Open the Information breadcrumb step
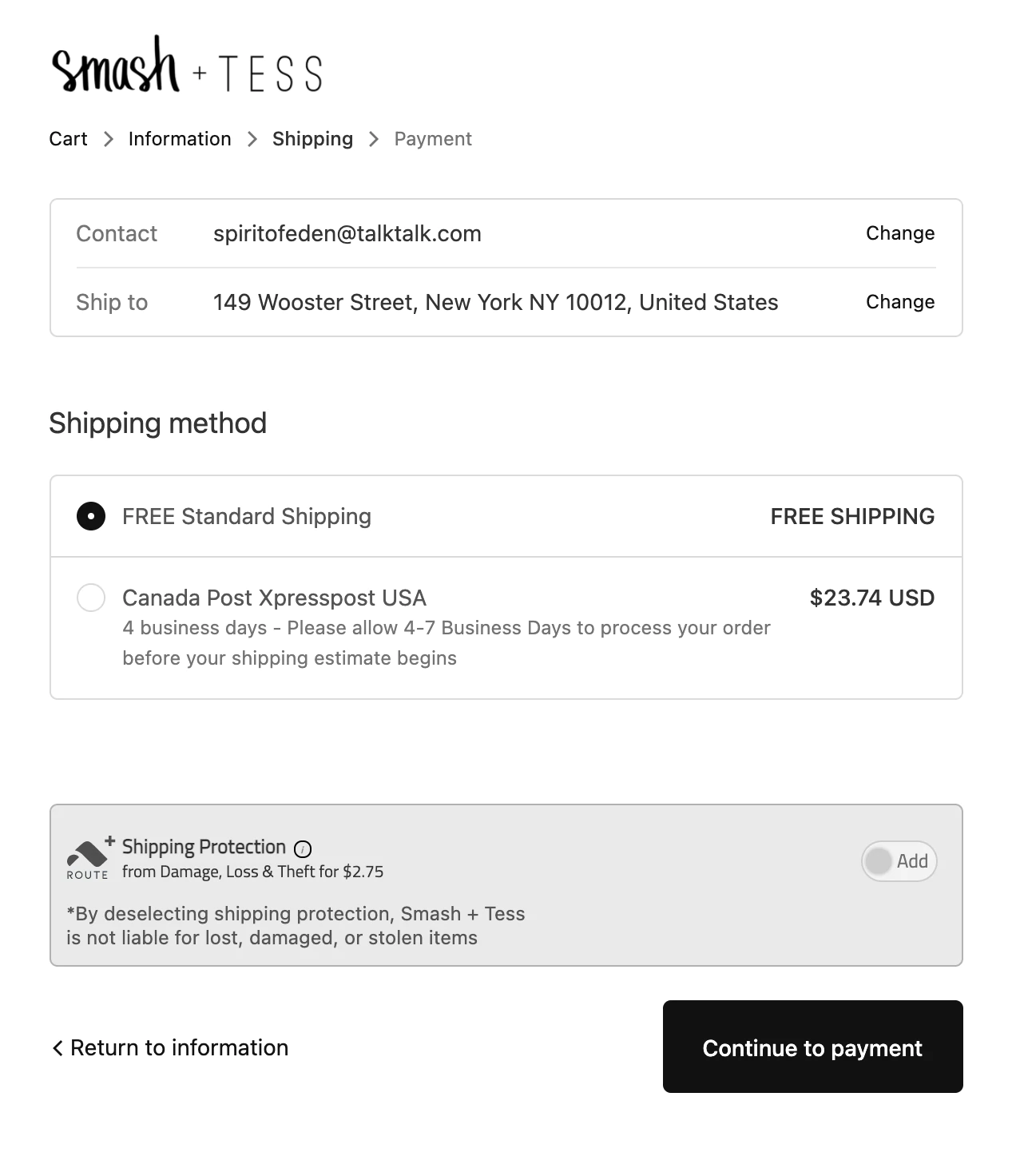Viewport: 1016px width, 1176px height. [x=180, y=139]
